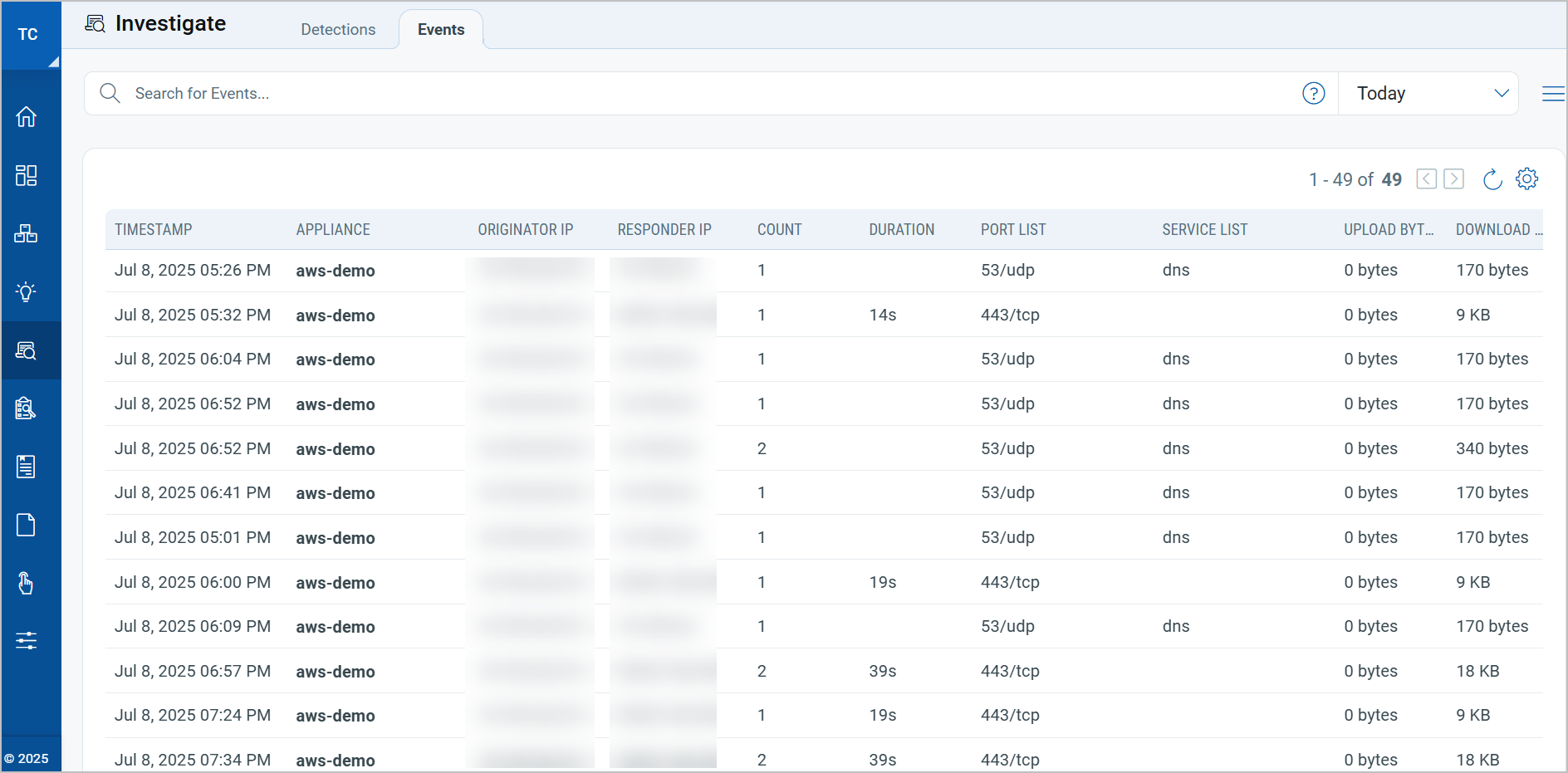Viewport: 1568px width, 773px height.
Task: Click dns in the 06:04 PM row
Action: click(x=1176, y=359)
